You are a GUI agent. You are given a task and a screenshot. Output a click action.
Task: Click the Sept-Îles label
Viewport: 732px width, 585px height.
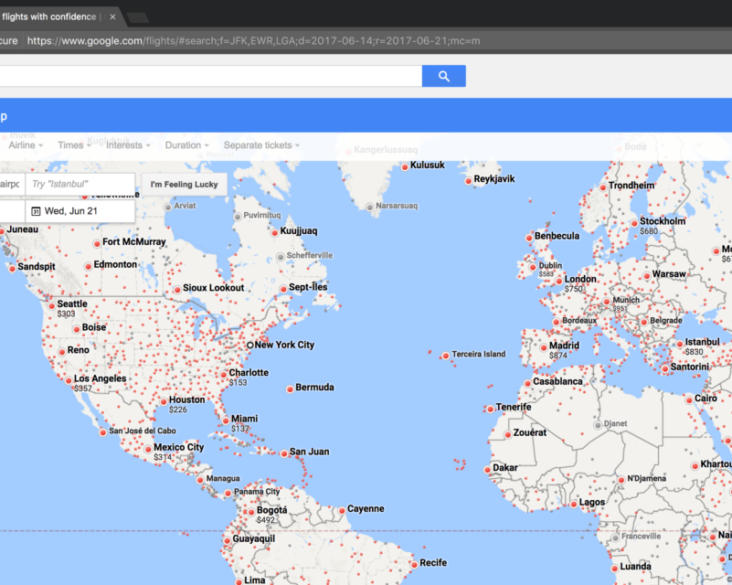[x=308, y=287]
